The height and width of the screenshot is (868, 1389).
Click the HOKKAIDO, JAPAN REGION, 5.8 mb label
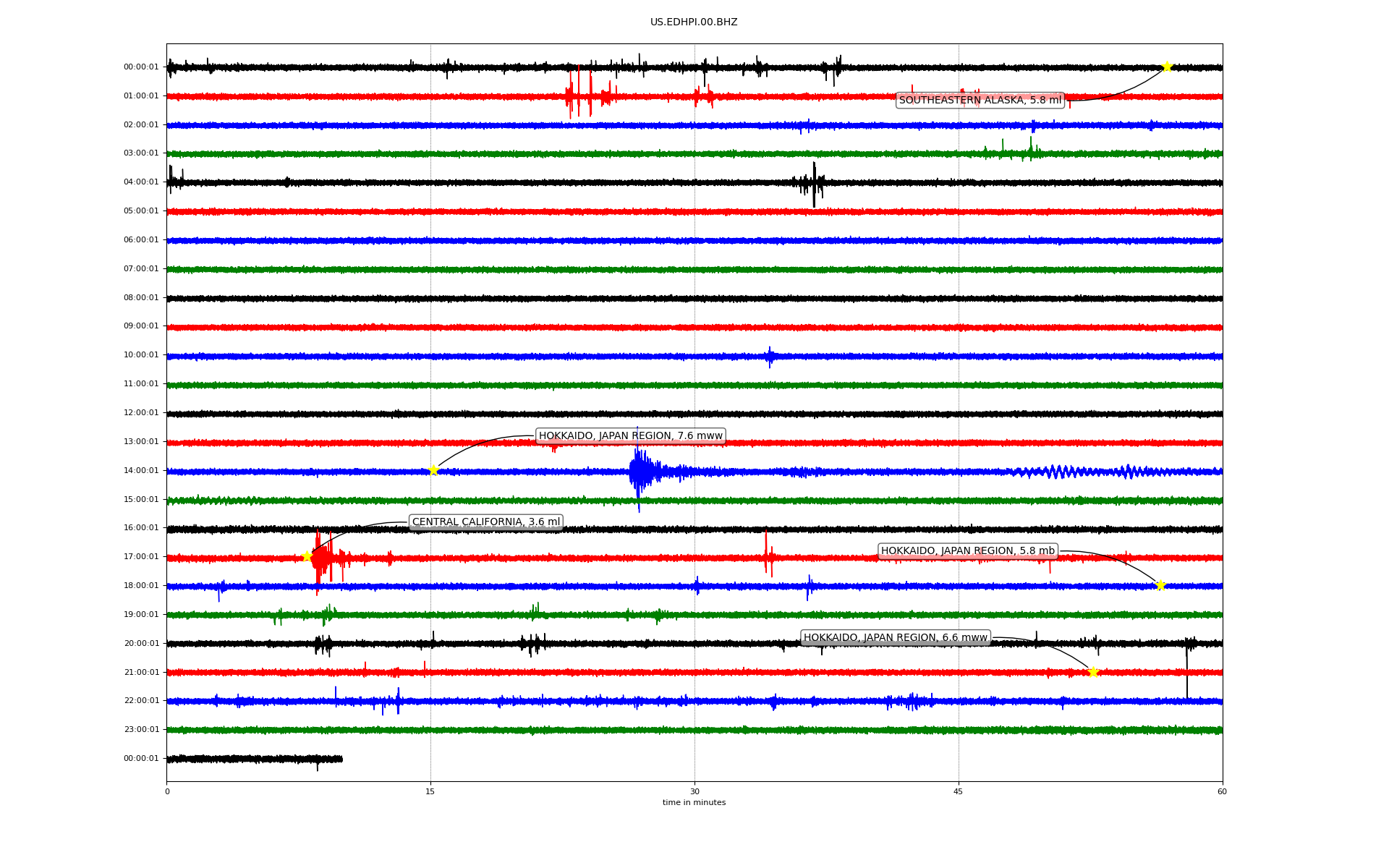(x=967, y=550)
